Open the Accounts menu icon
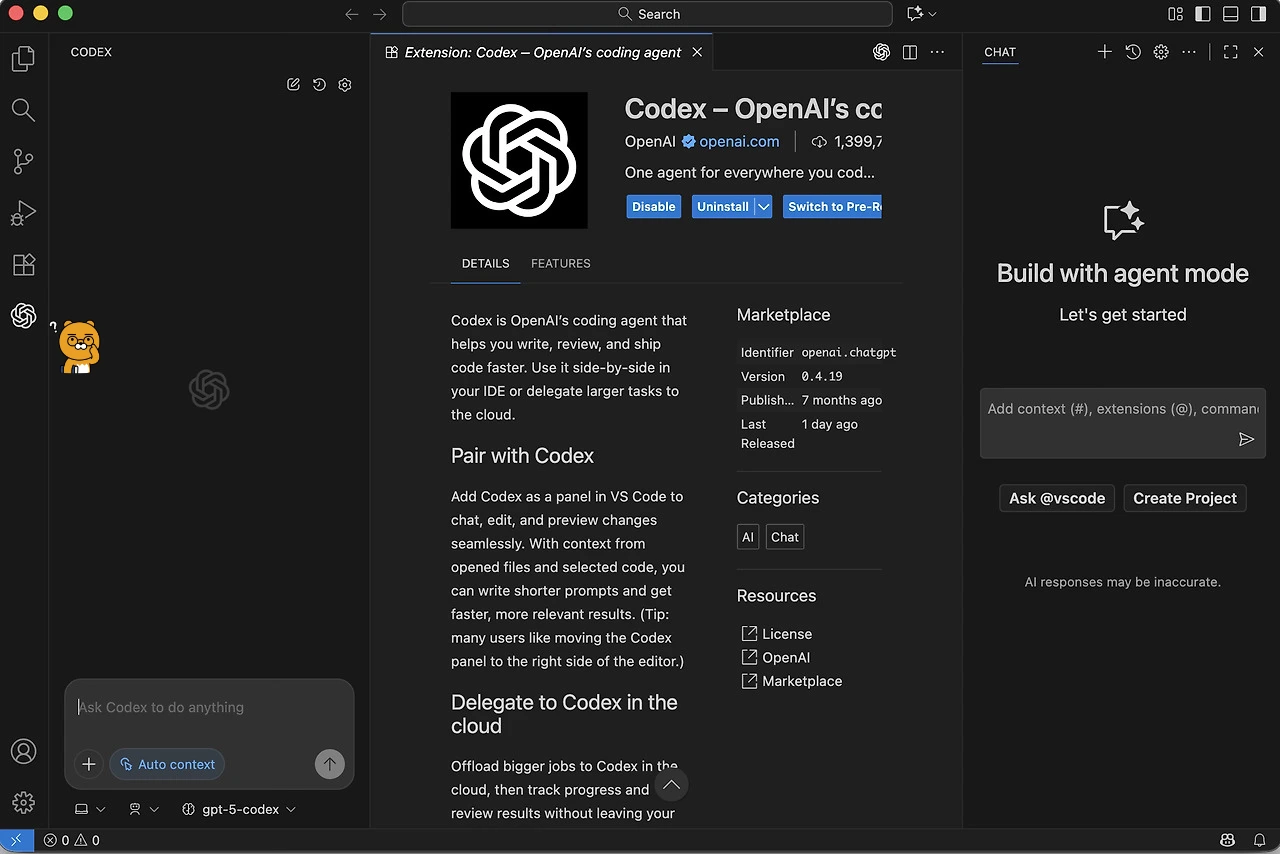 pos(23,752)
